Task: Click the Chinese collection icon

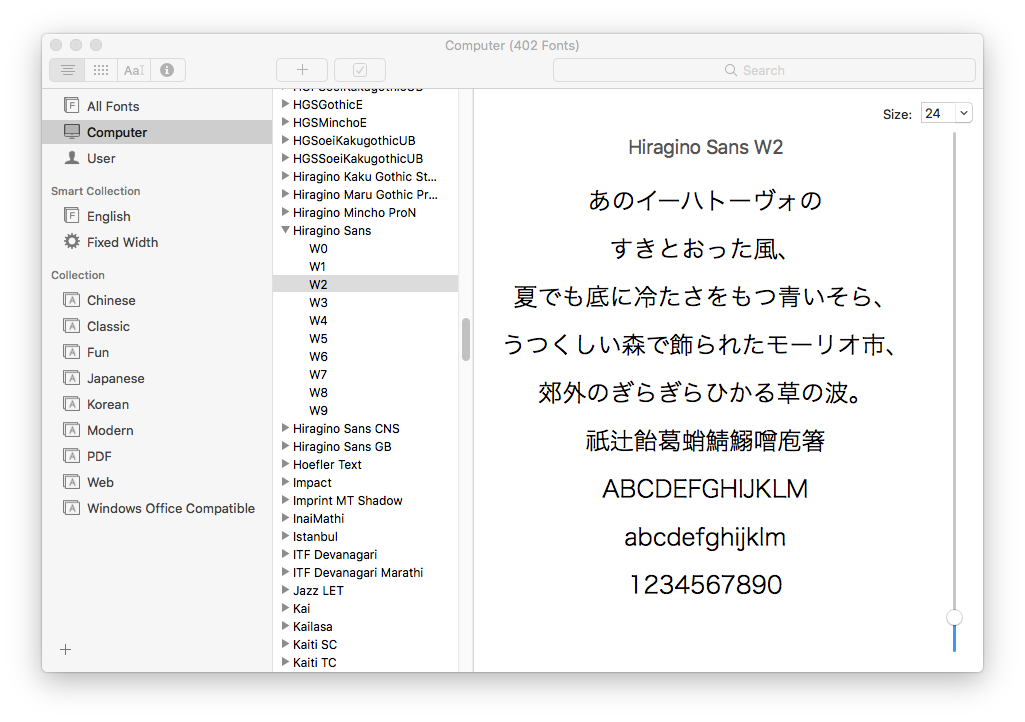Action: tap(71, 300)
